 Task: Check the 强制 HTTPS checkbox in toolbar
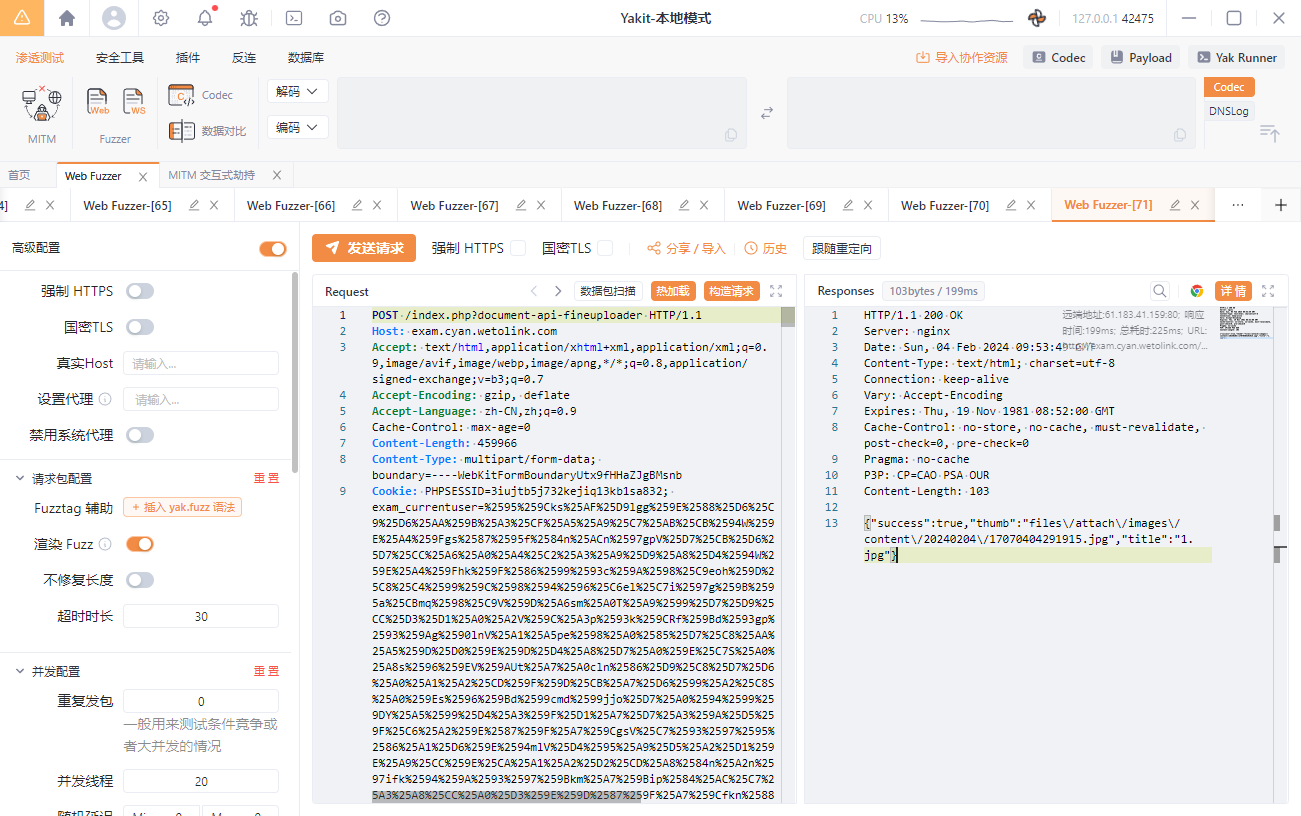pos(518,248)
